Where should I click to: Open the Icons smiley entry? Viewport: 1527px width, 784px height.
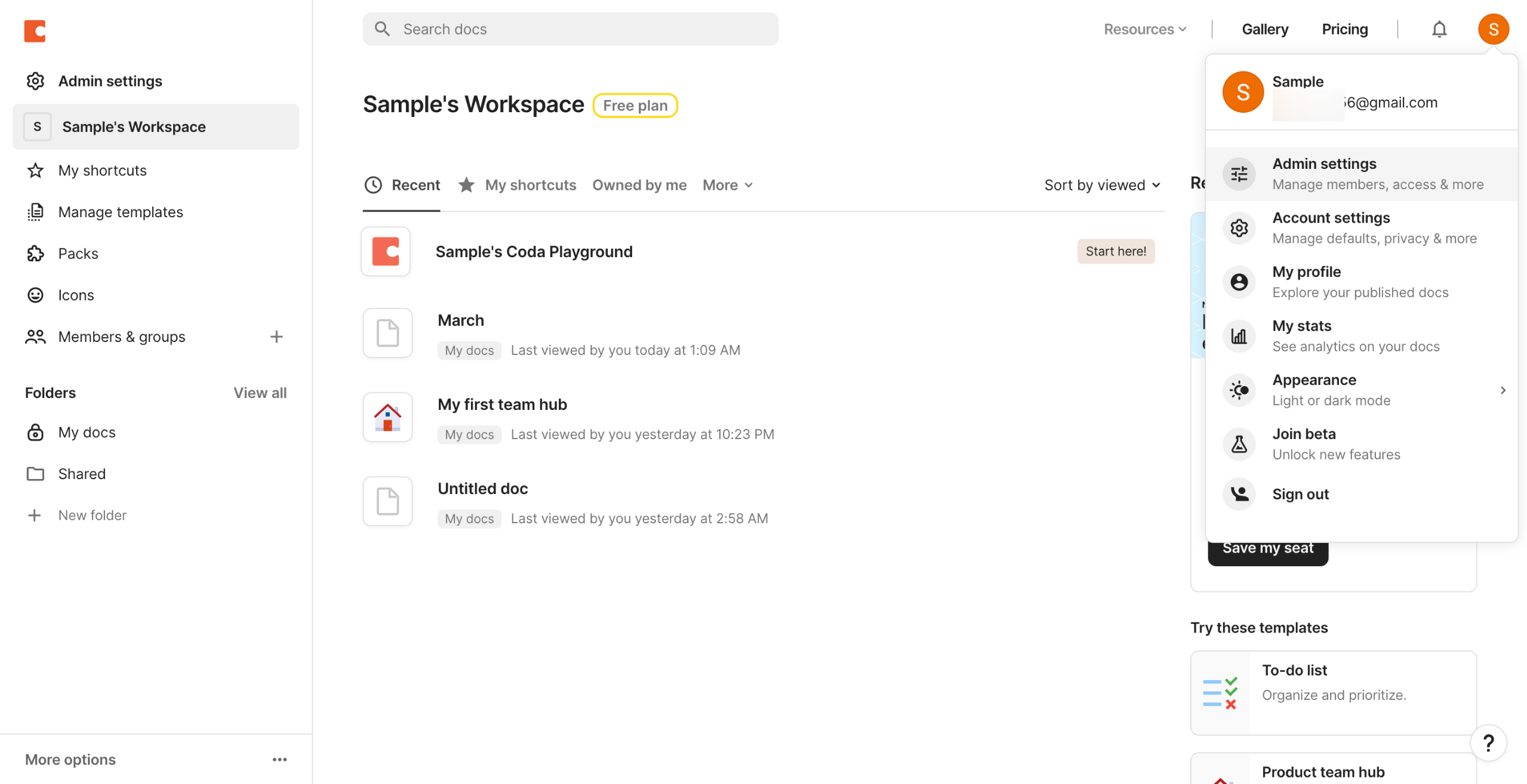tap(35, 295)
